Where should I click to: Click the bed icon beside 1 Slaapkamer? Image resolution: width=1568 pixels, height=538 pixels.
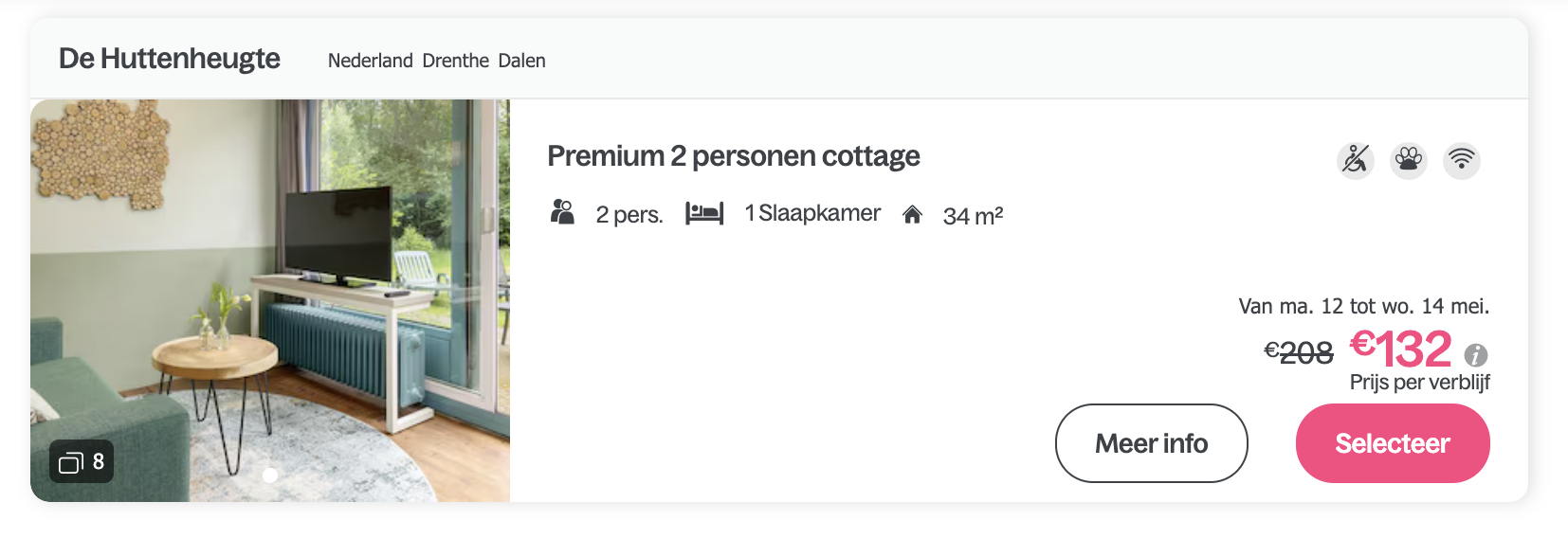(x=704, y=213)
